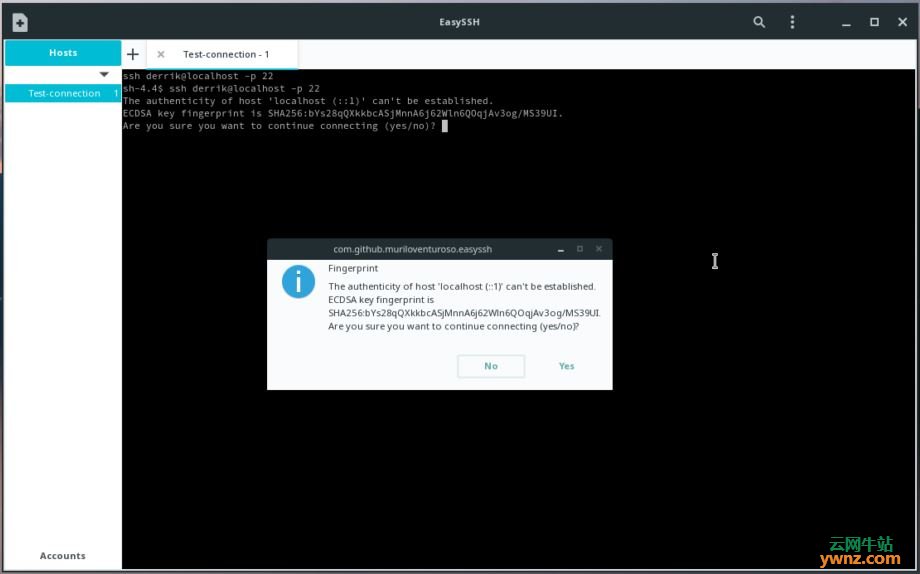Open the three-dot menu in header

pyautogui.click(x=792, y=22)
